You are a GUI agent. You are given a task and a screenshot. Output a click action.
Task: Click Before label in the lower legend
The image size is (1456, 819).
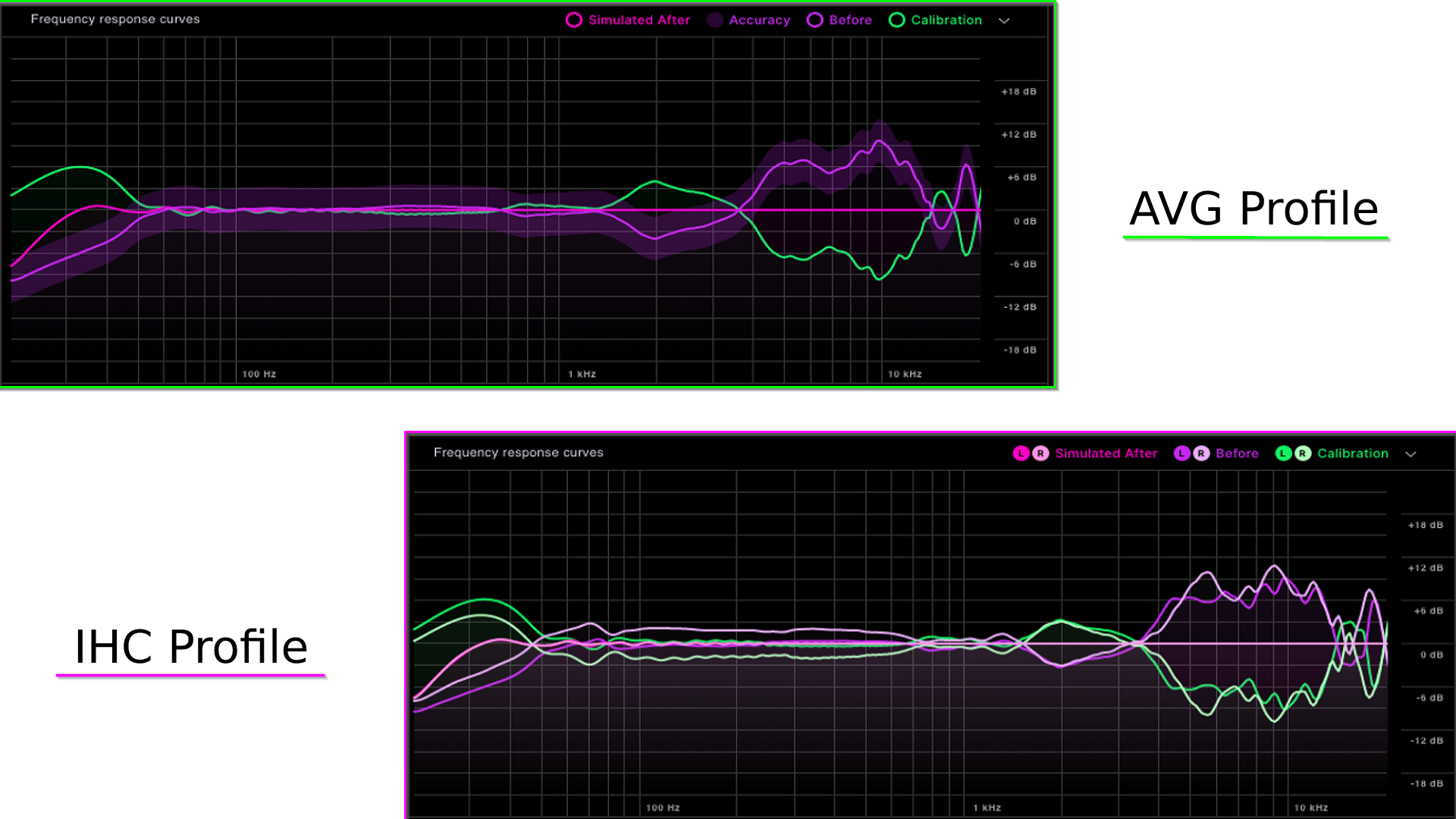coord(1237,453)
